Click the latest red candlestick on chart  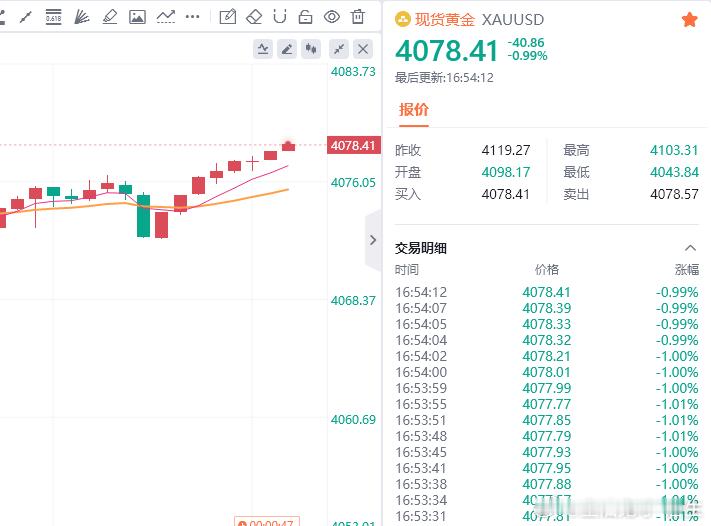pos(288,146)
